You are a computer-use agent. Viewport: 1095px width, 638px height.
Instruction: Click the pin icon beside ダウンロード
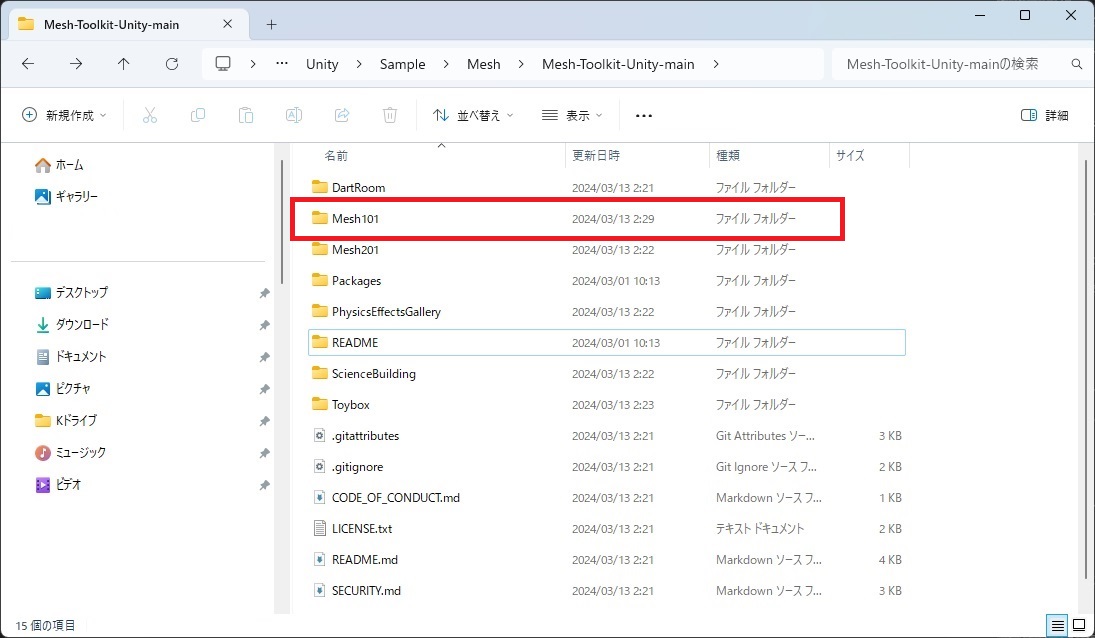[264, 325]
